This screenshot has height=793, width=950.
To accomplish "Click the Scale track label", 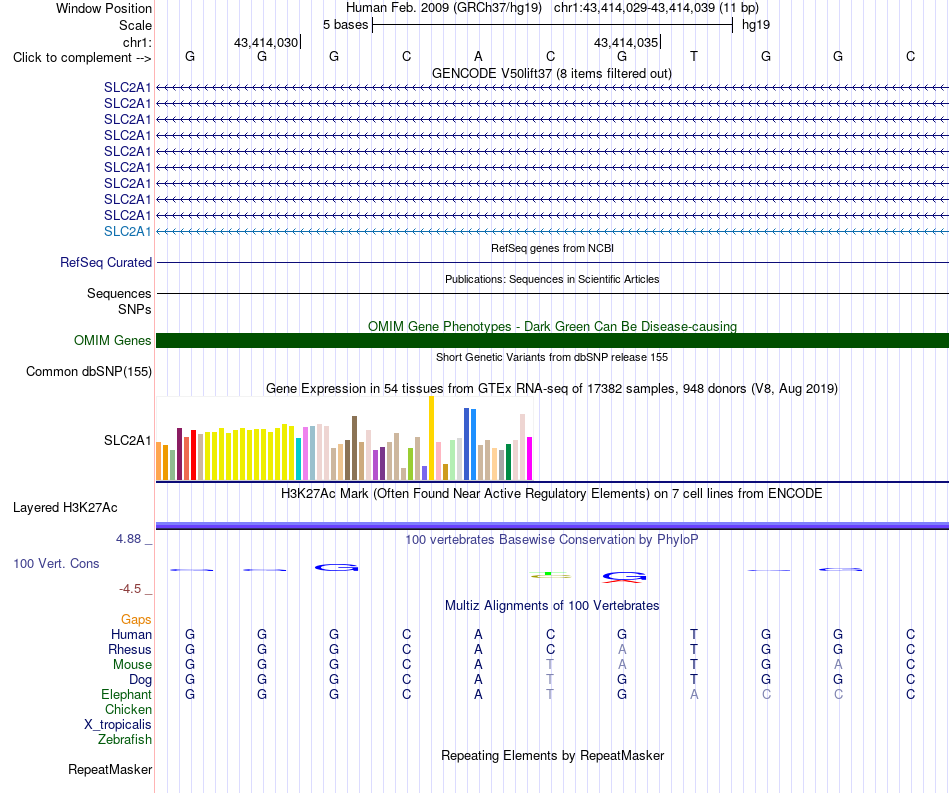I will tap(135, 25).
